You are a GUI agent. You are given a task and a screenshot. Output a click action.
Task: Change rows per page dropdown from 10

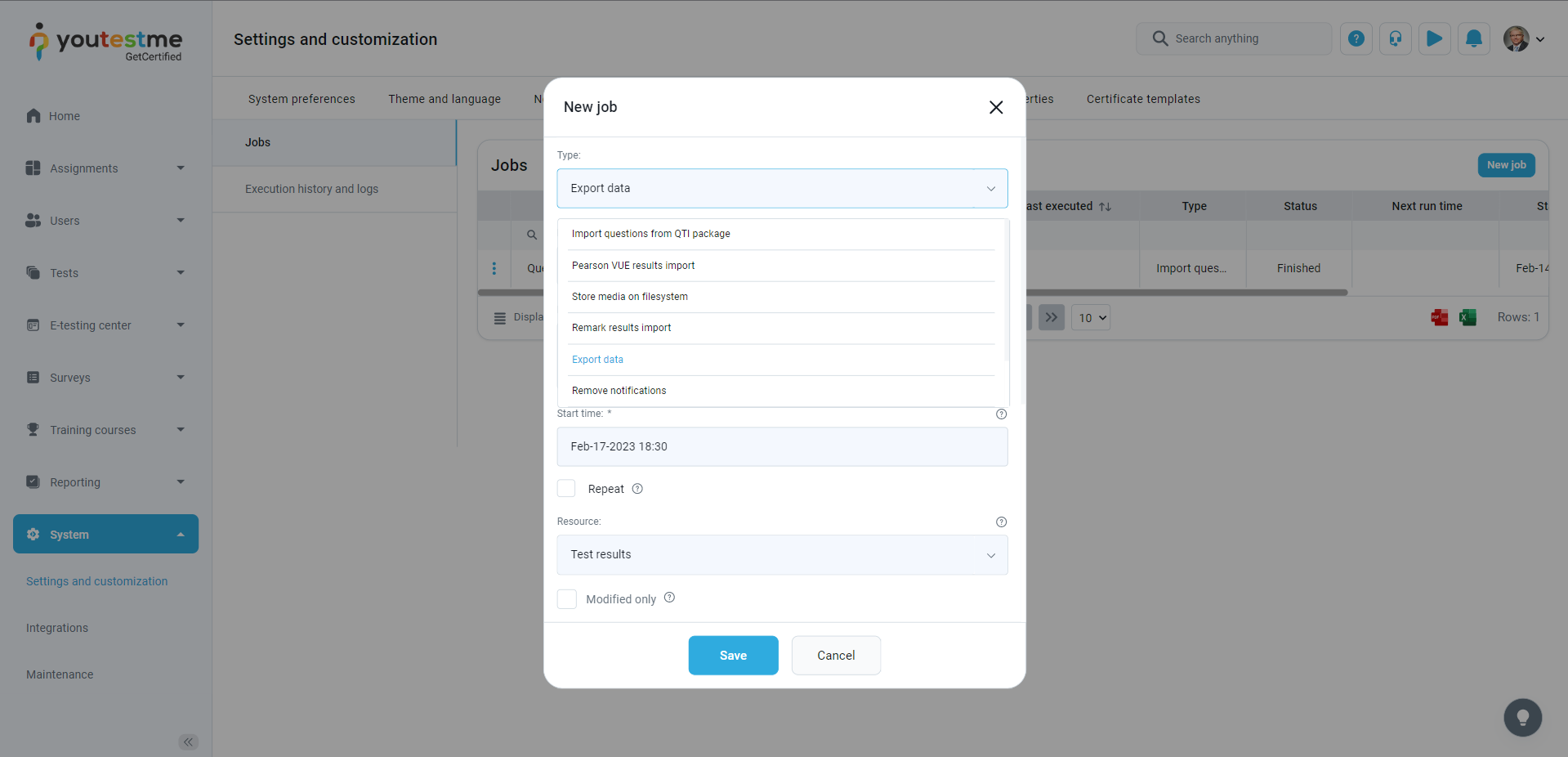click(1091, 318)
